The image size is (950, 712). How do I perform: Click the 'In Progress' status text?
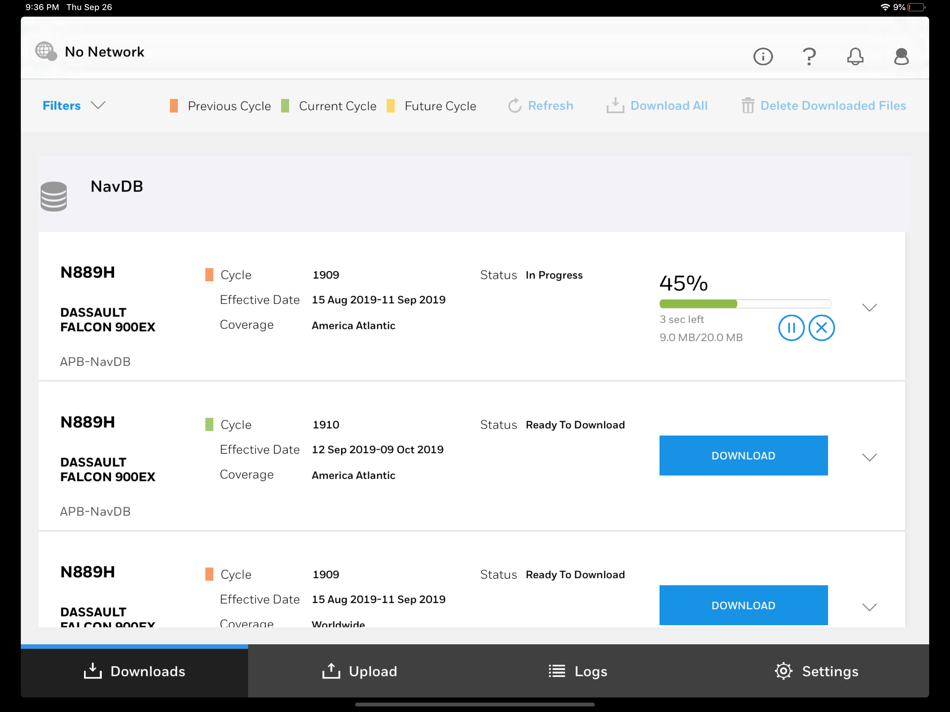pyautogui.click(x=554, y=274)
